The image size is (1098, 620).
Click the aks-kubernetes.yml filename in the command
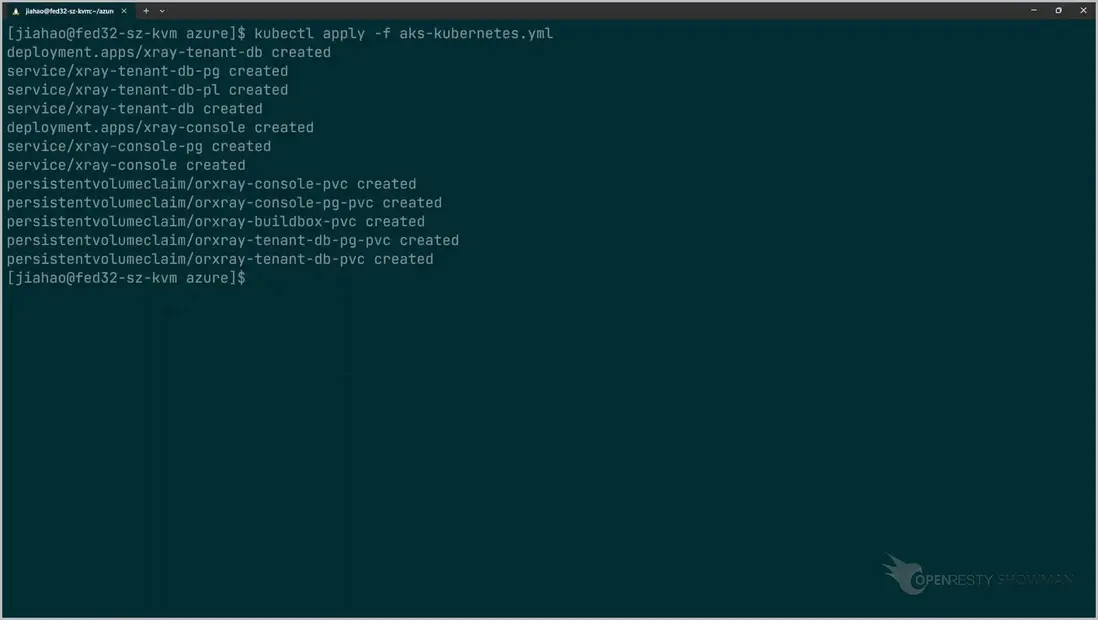pyautogui.click(x=476, y=33)
